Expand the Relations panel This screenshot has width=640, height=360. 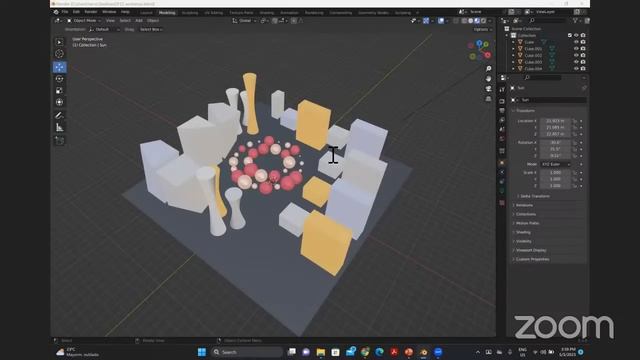click(x=524, y=205)
